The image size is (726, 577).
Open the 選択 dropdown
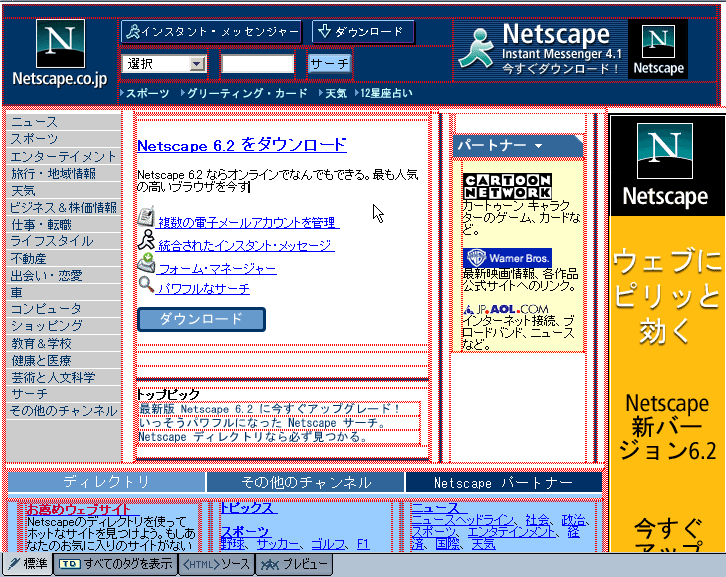point(164,63)
